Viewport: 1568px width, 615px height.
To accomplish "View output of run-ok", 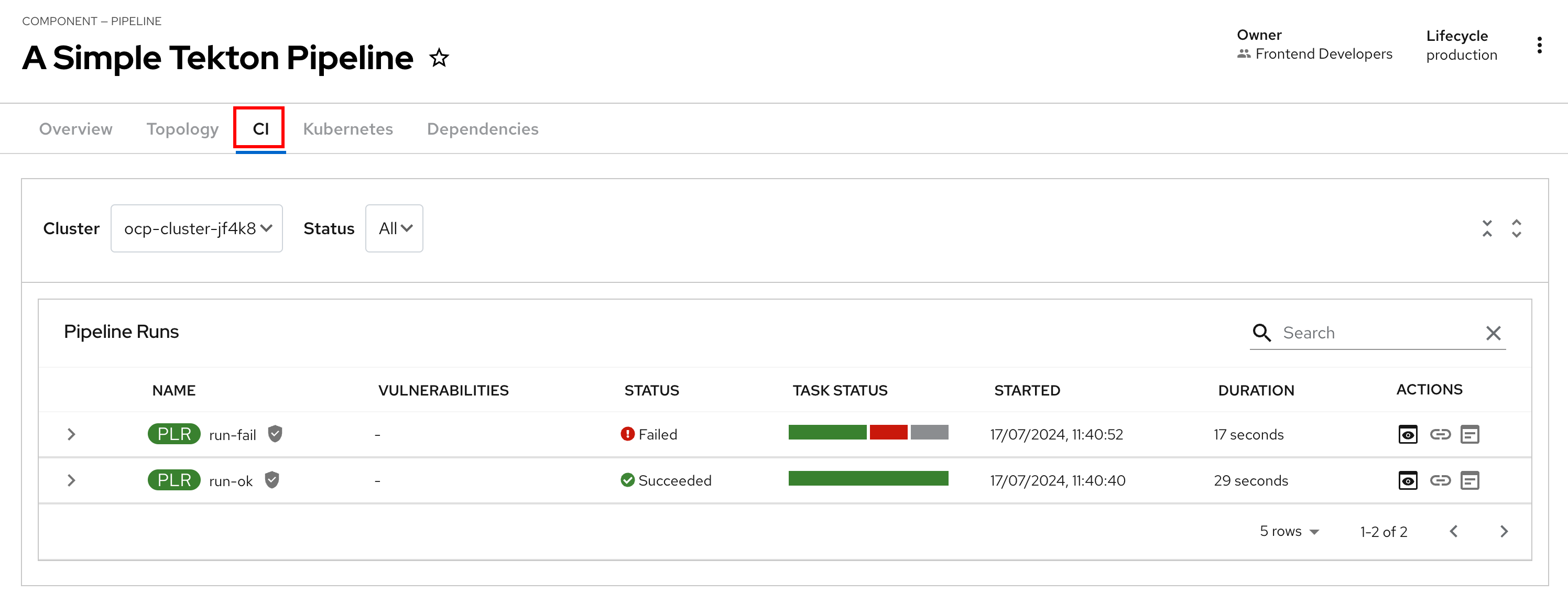I will (1407, 480).
